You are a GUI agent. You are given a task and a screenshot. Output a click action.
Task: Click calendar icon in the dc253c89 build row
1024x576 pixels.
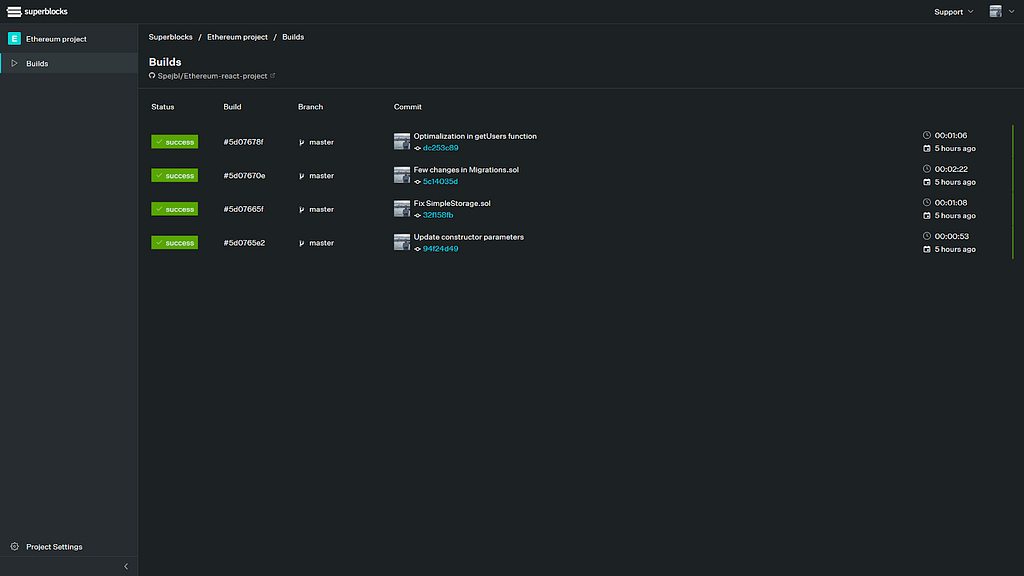927,148
